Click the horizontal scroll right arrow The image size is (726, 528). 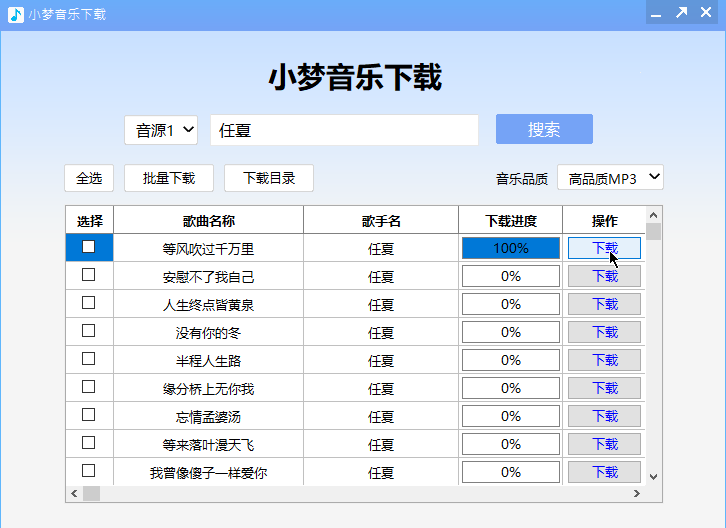636,494
